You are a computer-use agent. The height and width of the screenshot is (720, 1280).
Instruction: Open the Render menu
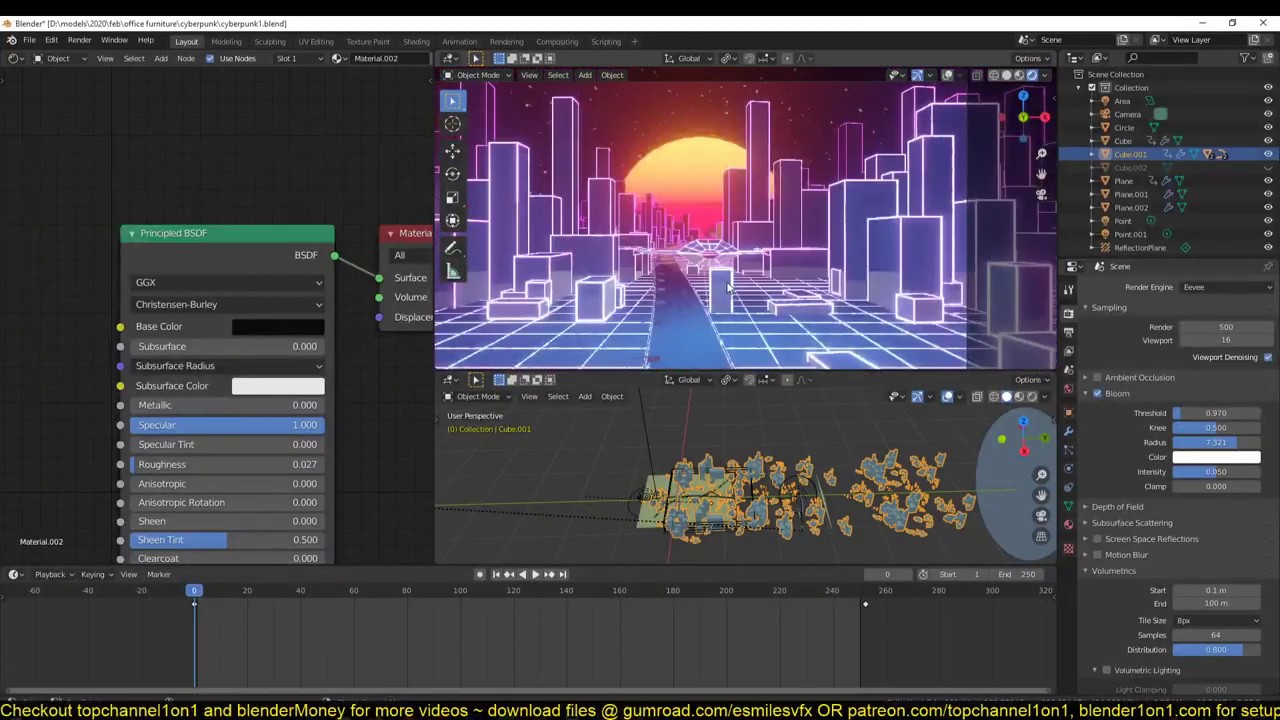(x=79, y=40)
